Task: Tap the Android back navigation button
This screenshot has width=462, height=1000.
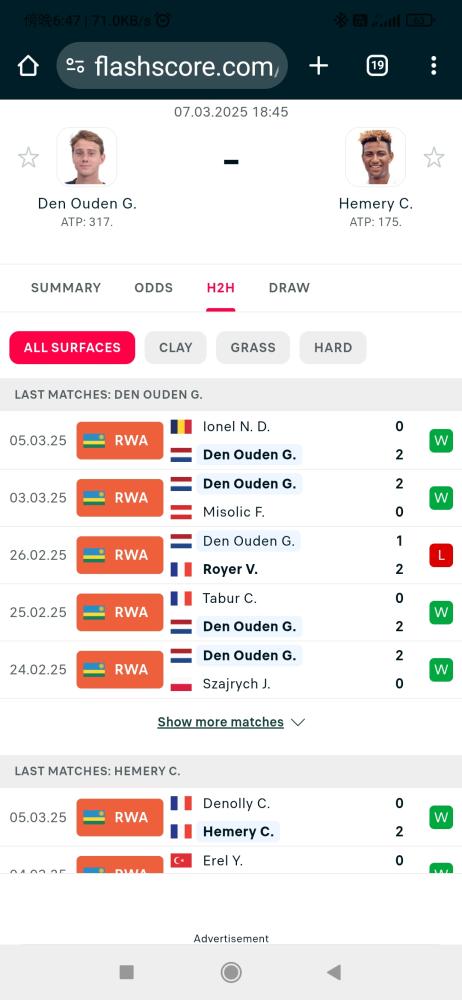Action: 333,972
